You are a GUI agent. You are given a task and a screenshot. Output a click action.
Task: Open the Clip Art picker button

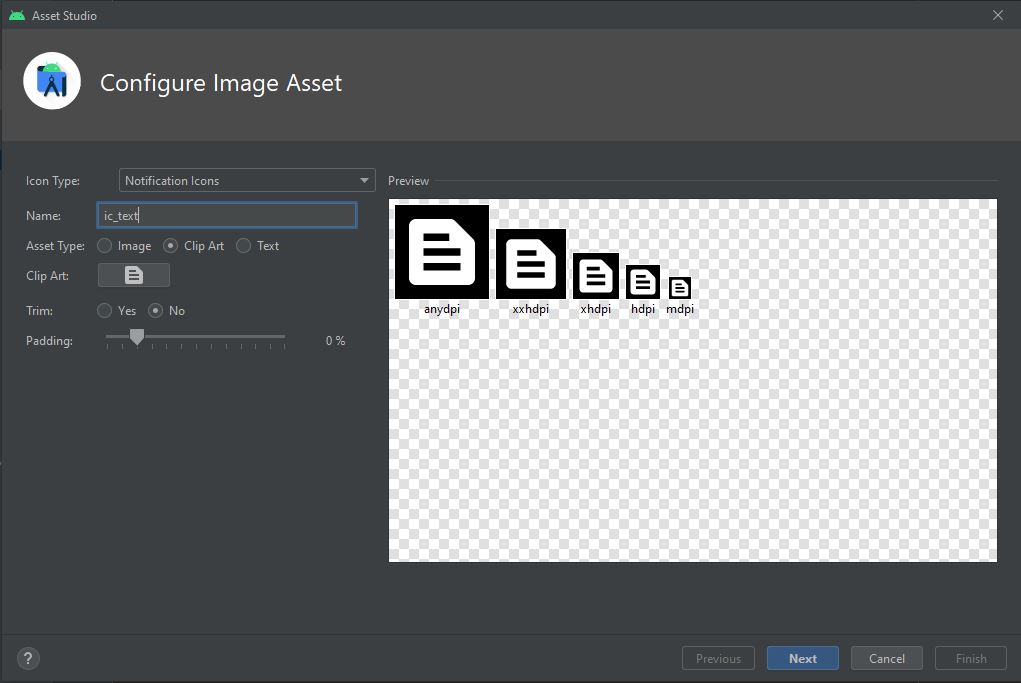click(x=133, y=275)
